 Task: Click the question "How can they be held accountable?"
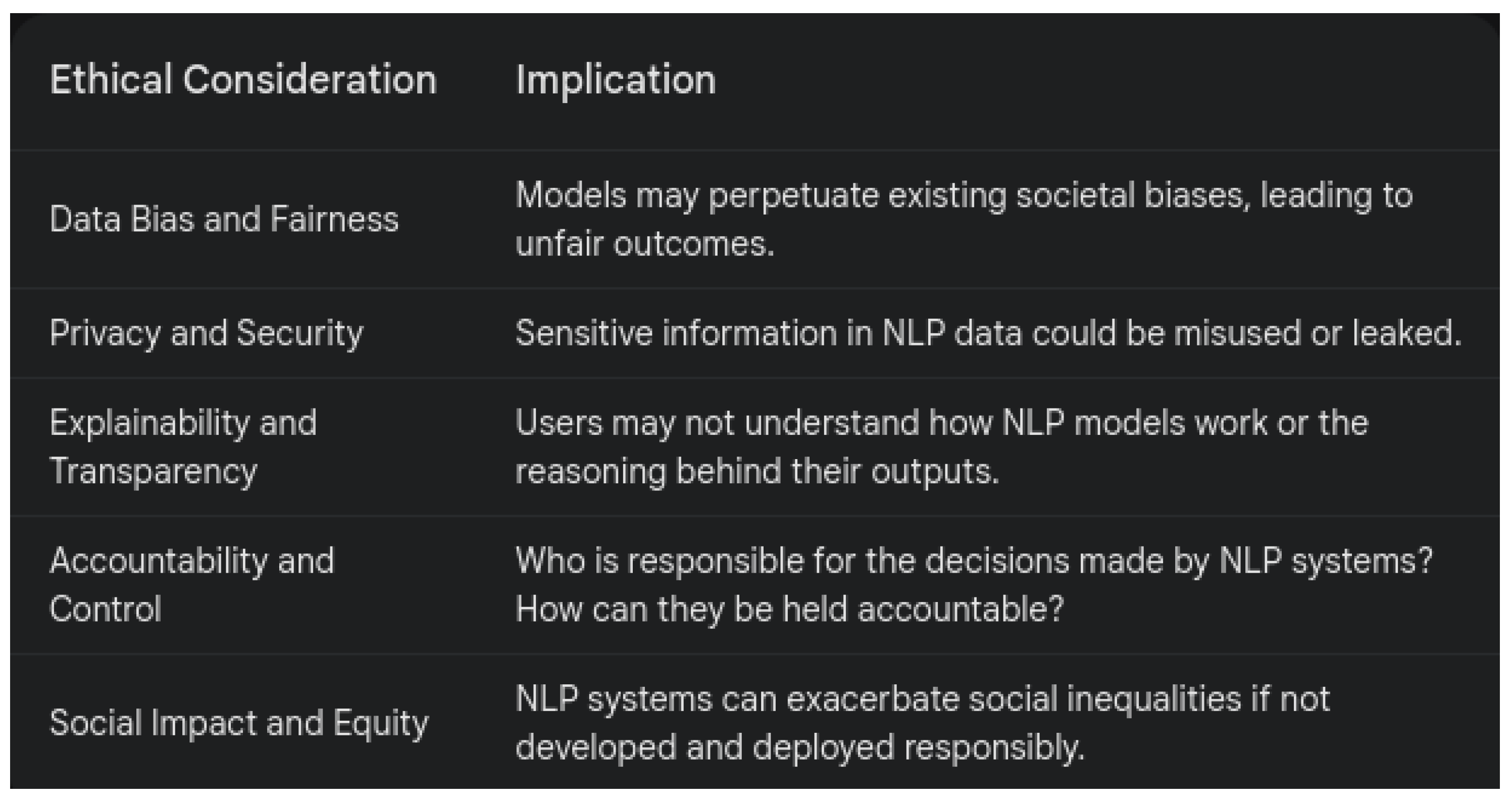(789, 609)
